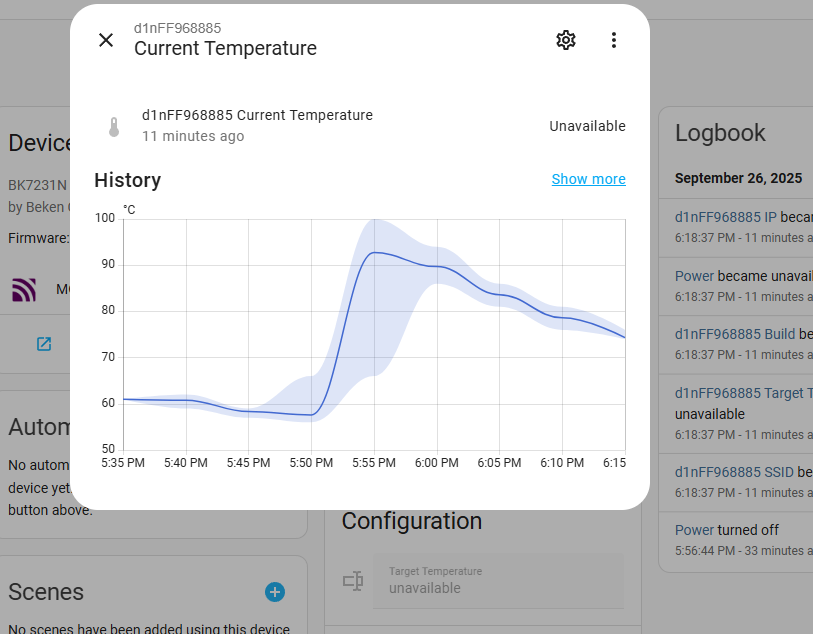The width and height of the screenshot is (813, 634).
Task: Click the MQTT integration icon
Action: pyautogui.click(x=24, y=290)
